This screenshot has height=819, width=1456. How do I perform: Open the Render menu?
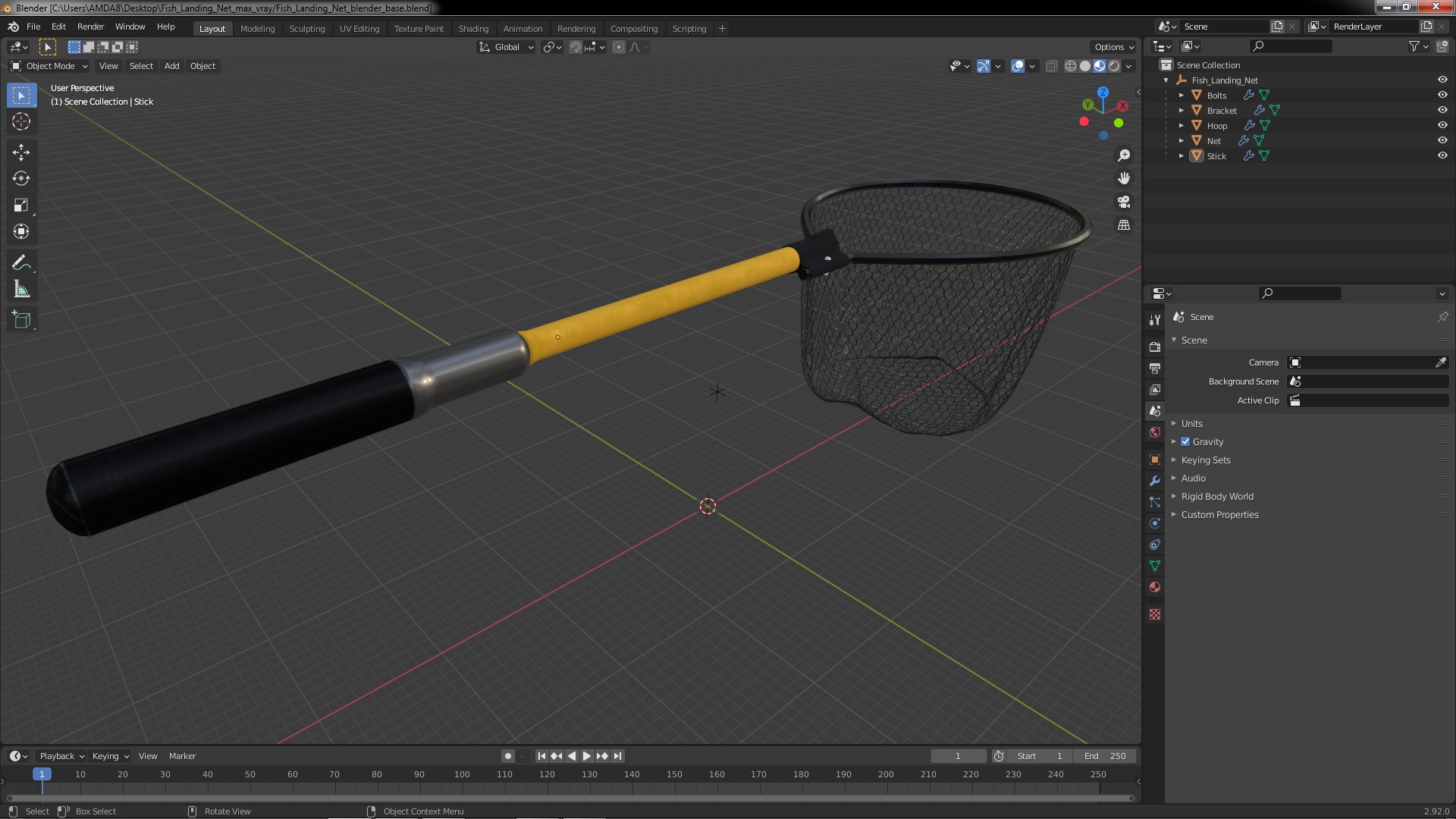90,27
